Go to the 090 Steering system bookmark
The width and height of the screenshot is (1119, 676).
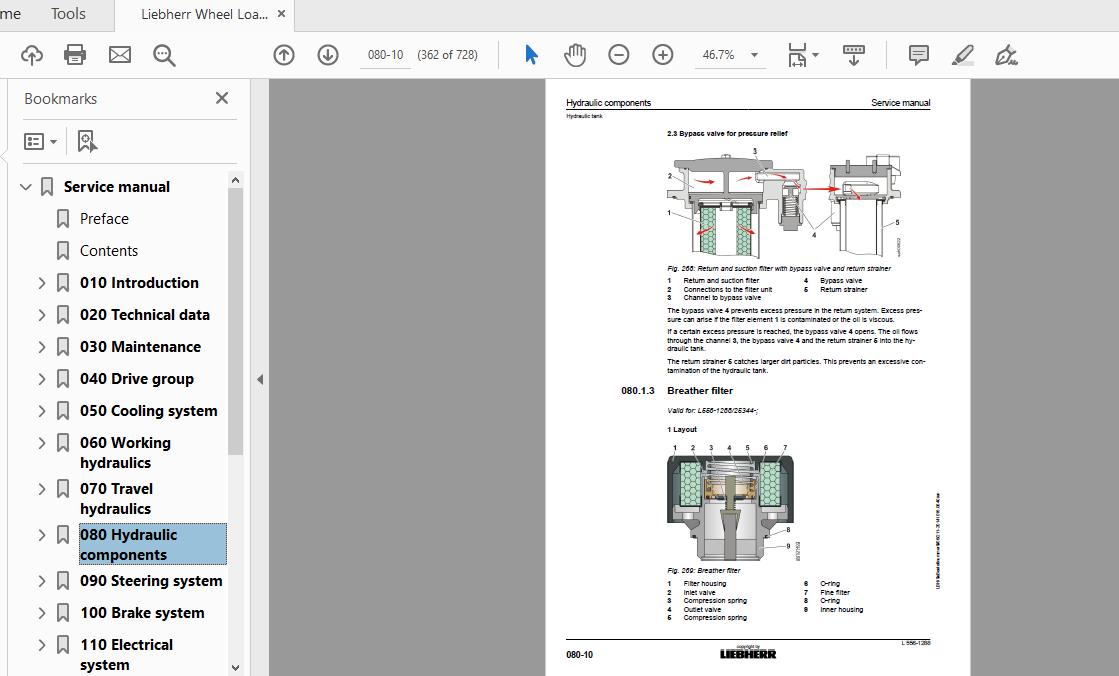point(151,580)
